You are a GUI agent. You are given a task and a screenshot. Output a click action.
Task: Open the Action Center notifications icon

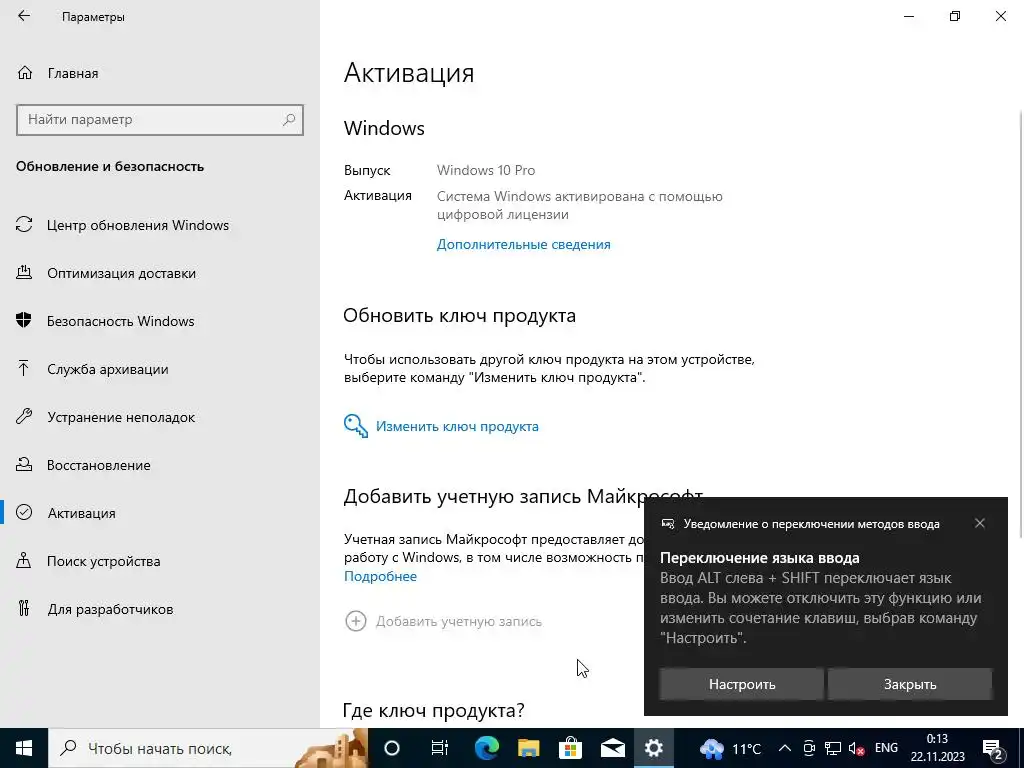(992, 748)
